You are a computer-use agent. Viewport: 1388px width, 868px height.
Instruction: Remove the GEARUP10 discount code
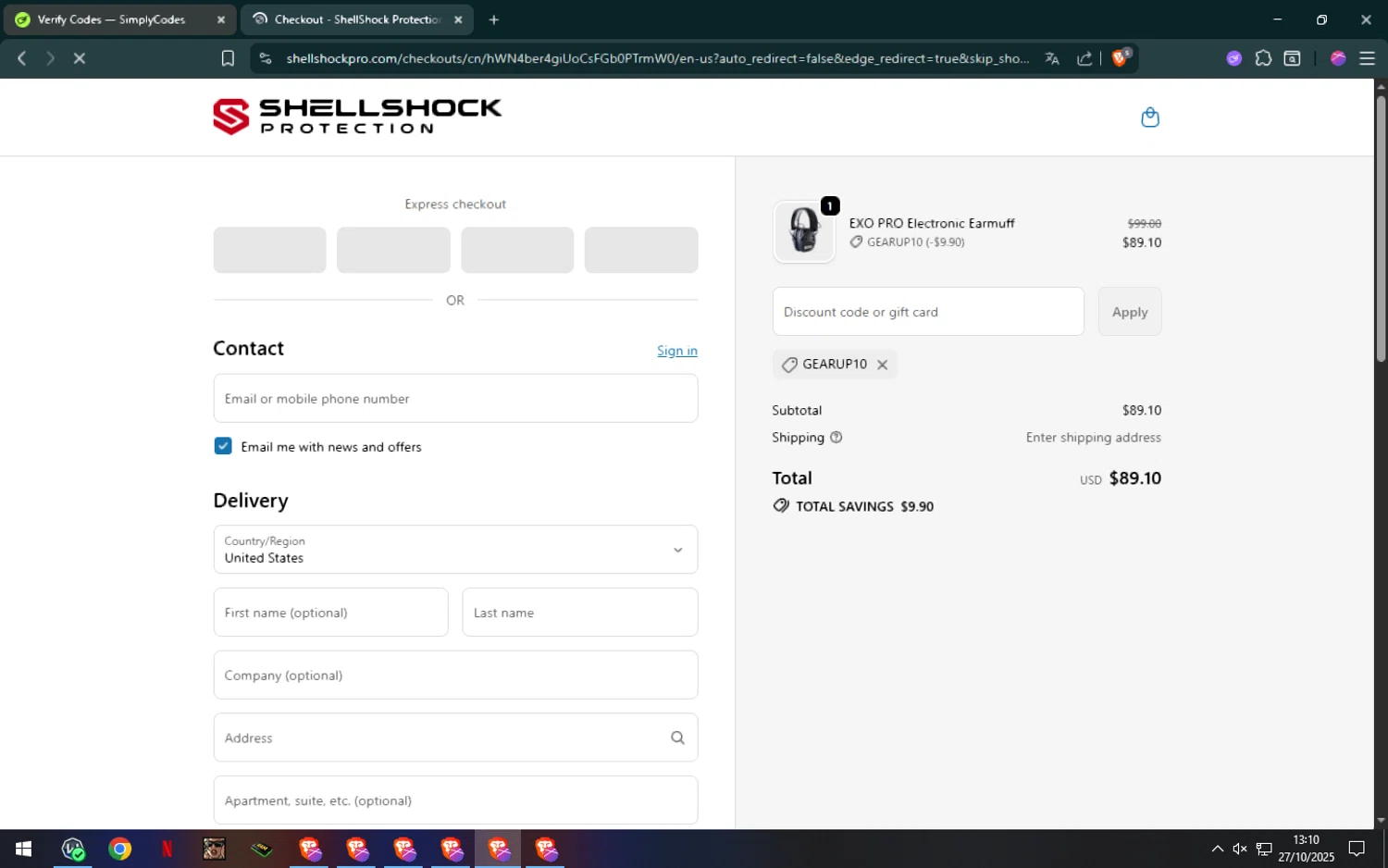[x=883, y=365]
